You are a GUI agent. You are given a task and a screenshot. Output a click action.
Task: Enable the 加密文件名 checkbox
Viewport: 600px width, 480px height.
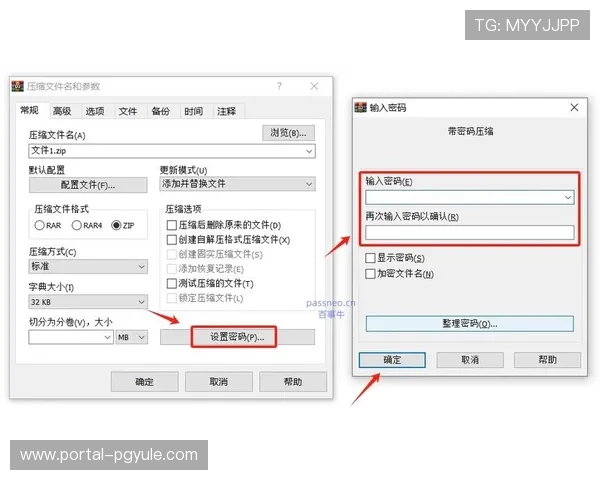[370, 274]
